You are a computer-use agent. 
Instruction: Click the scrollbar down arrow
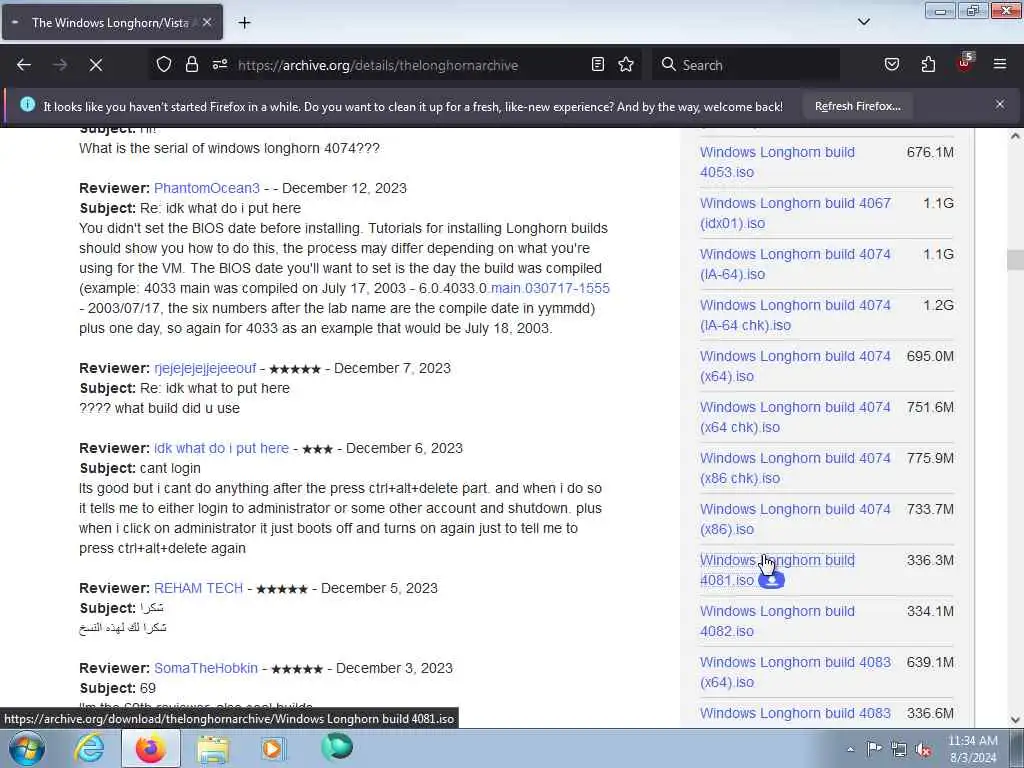pyautogui.click(x=1015, y=720)
